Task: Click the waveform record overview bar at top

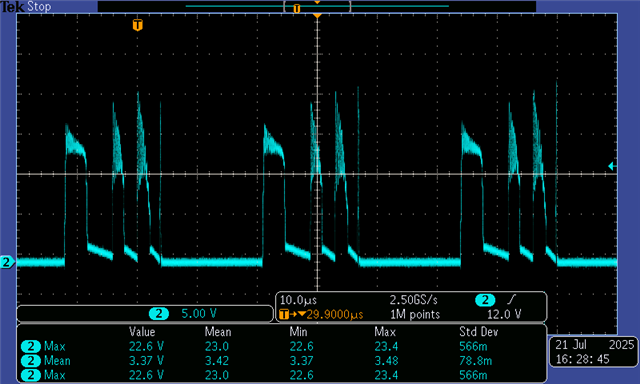Action: [317, 6]
